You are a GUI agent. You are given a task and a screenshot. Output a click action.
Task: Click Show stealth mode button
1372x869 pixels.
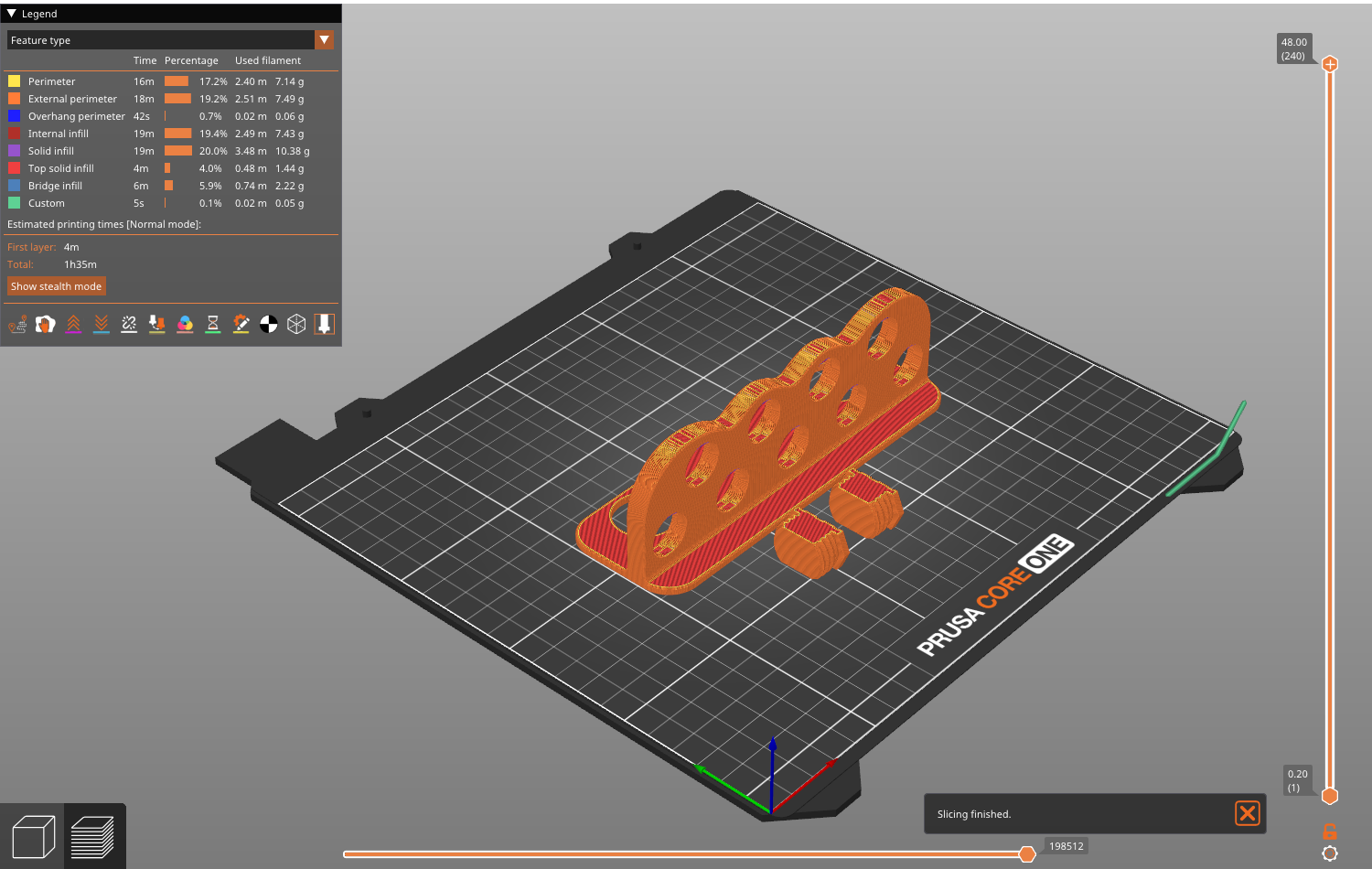coord(56,286)
